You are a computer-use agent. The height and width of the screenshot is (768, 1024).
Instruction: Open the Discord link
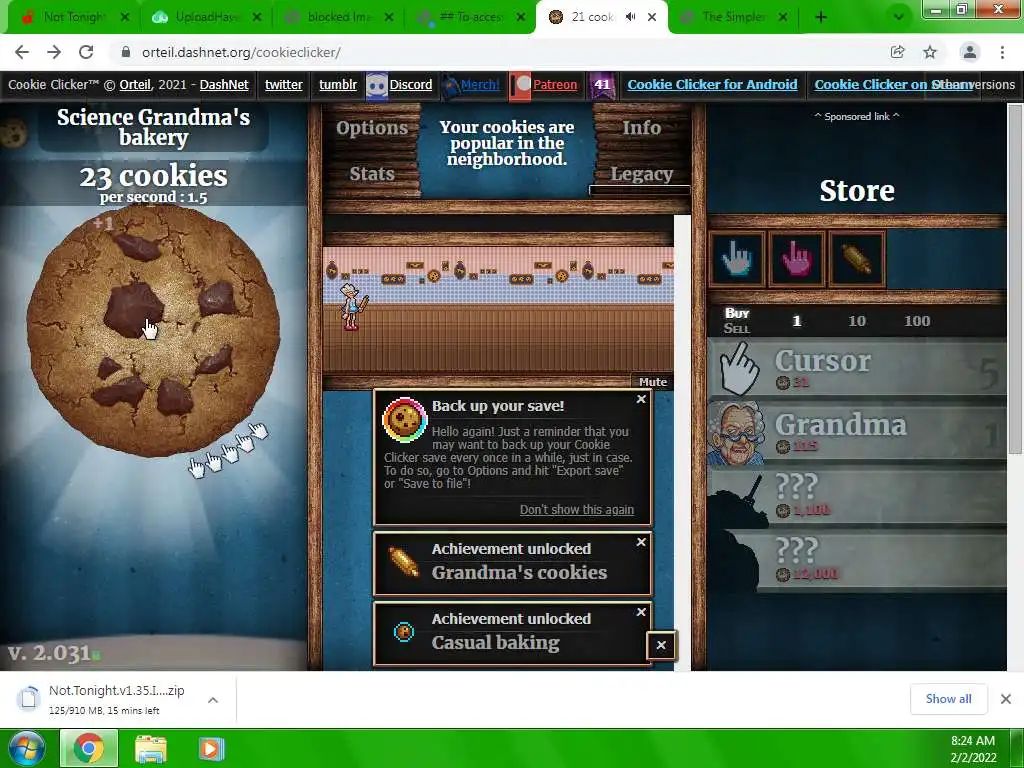point(410,84)
